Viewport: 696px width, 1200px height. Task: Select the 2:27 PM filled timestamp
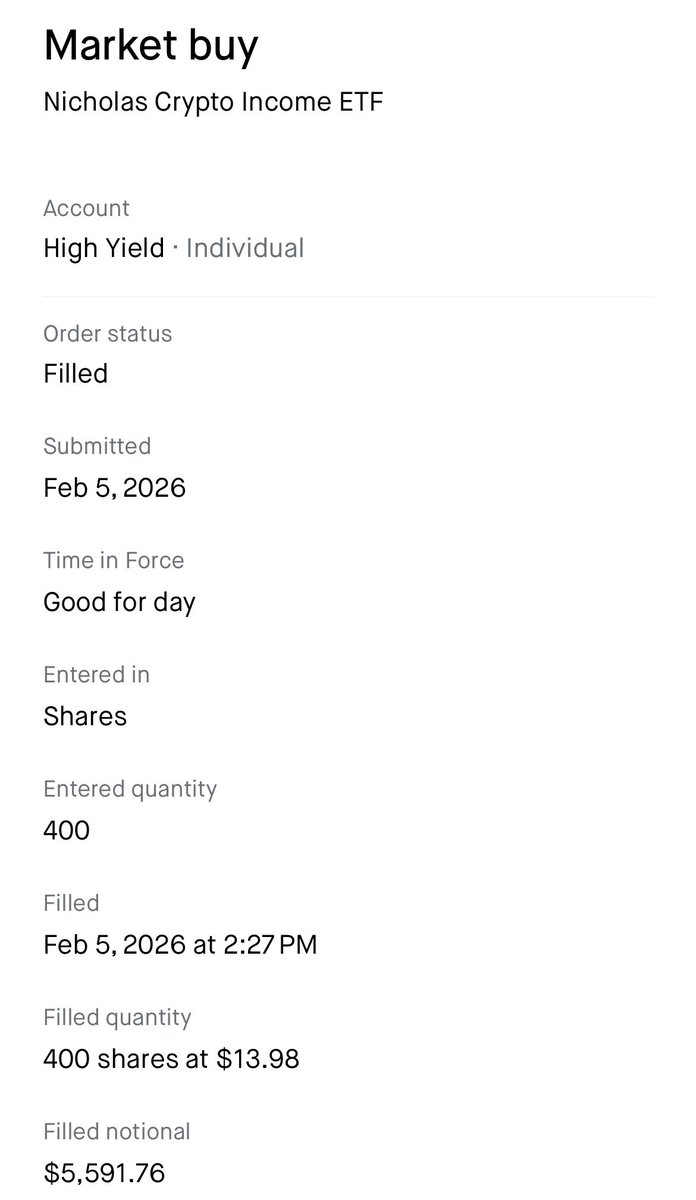pyautogui.click(x=271, y=944)
